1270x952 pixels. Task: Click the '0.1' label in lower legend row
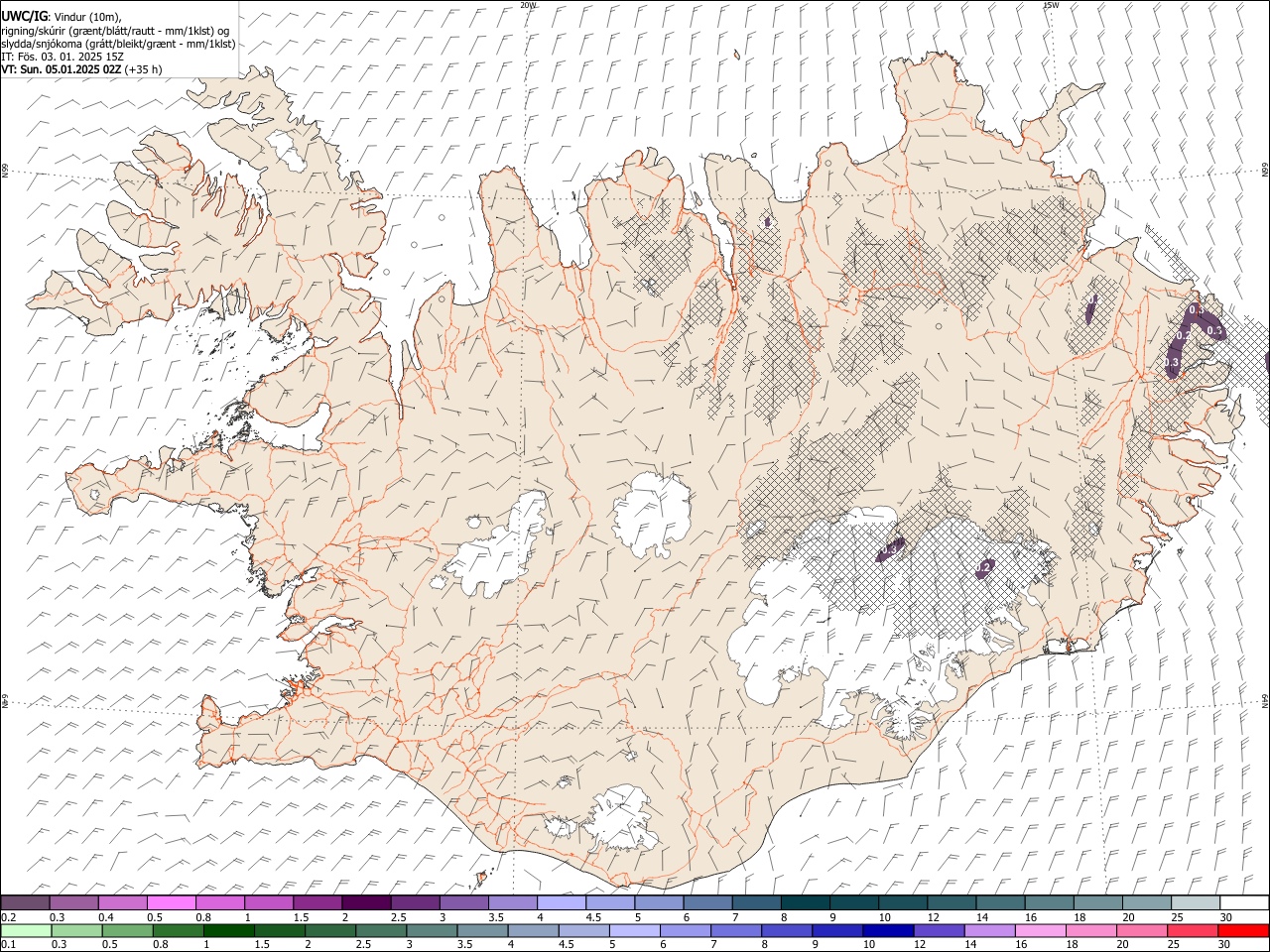pyautogui.click(x=7, y=944)
